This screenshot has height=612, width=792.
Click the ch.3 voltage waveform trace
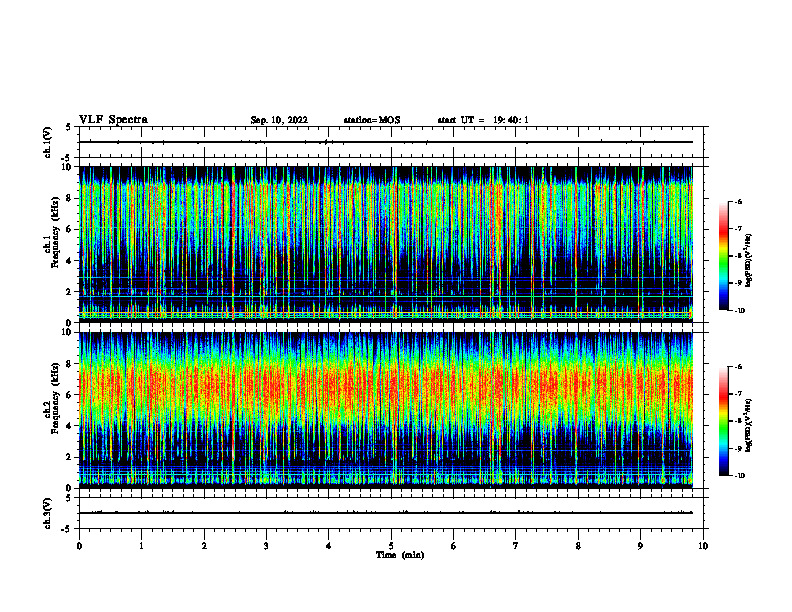(386, 513)
